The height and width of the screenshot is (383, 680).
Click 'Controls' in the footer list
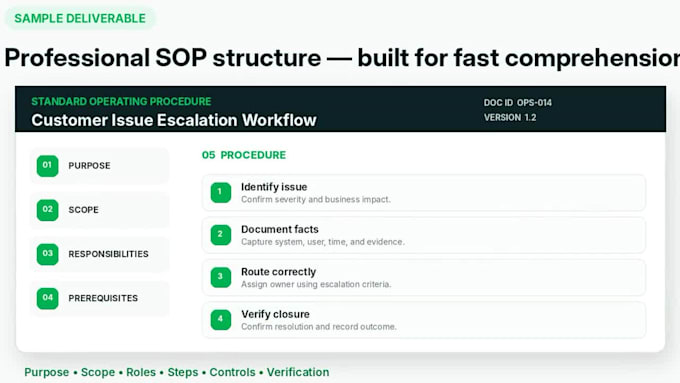(232, 372)
